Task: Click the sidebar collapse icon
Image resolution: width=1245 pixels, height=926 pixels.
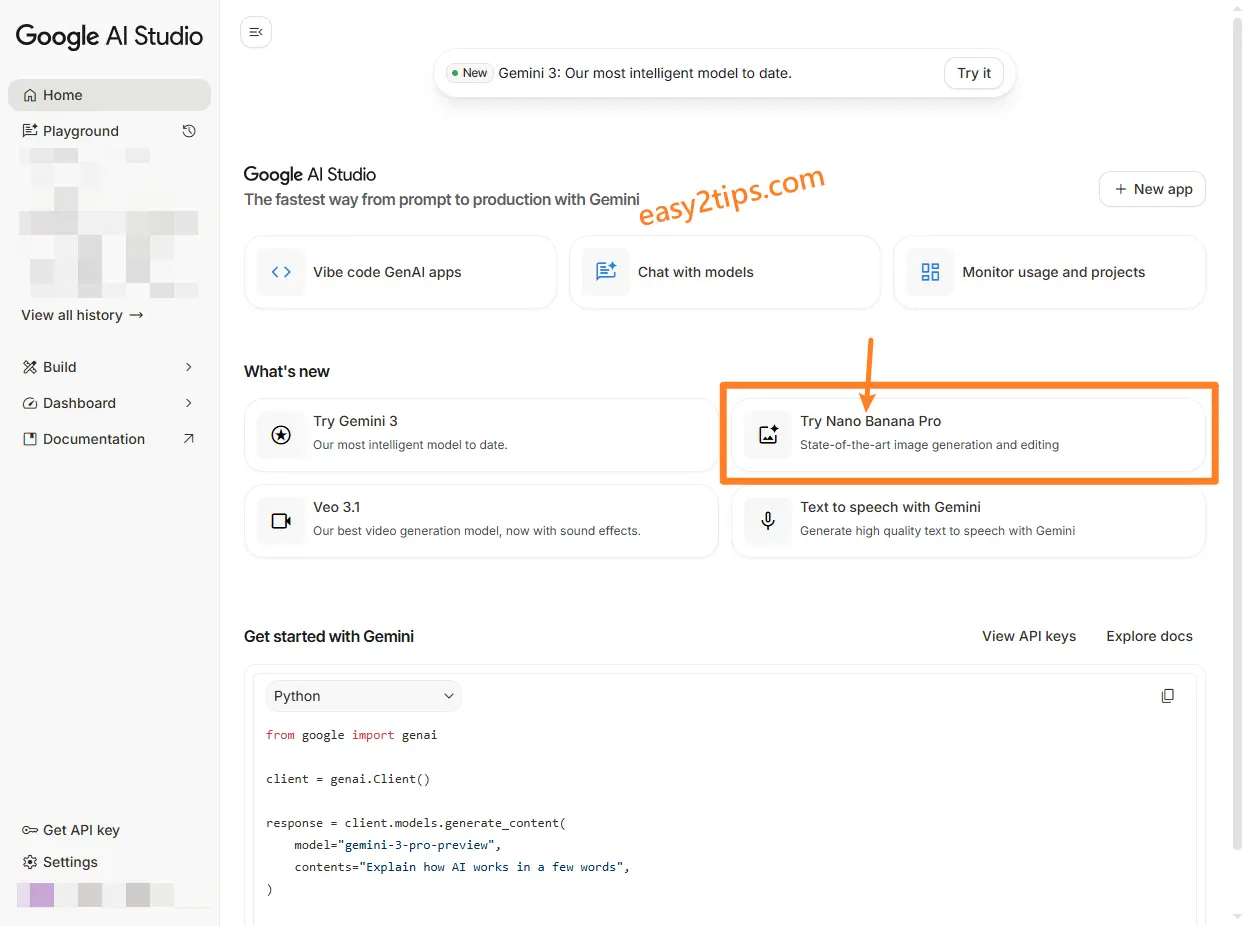Action: (255, 32)
